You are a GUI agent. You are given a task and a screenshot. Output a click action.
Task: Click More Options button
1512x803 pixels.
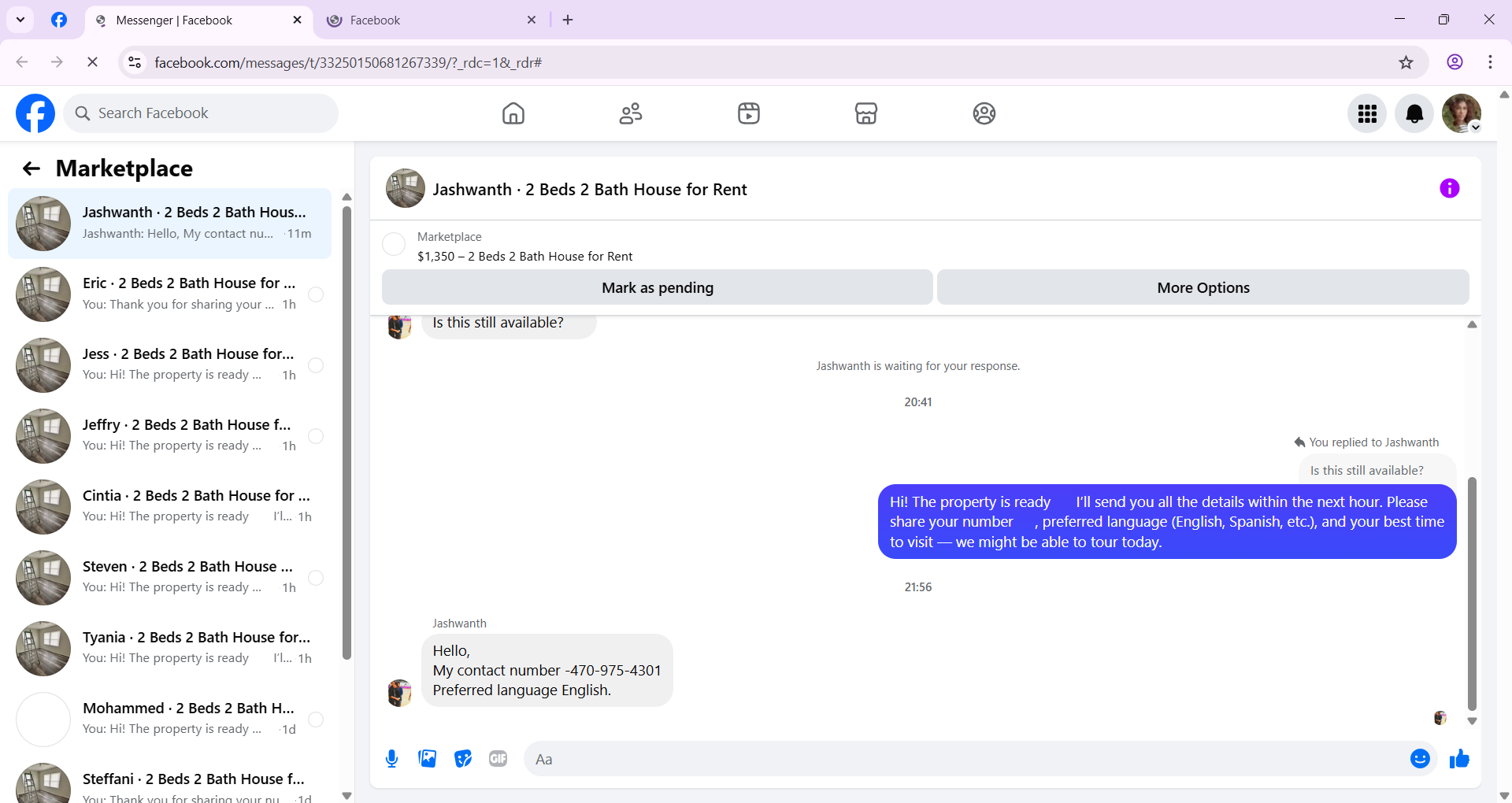coord(1203,287)
